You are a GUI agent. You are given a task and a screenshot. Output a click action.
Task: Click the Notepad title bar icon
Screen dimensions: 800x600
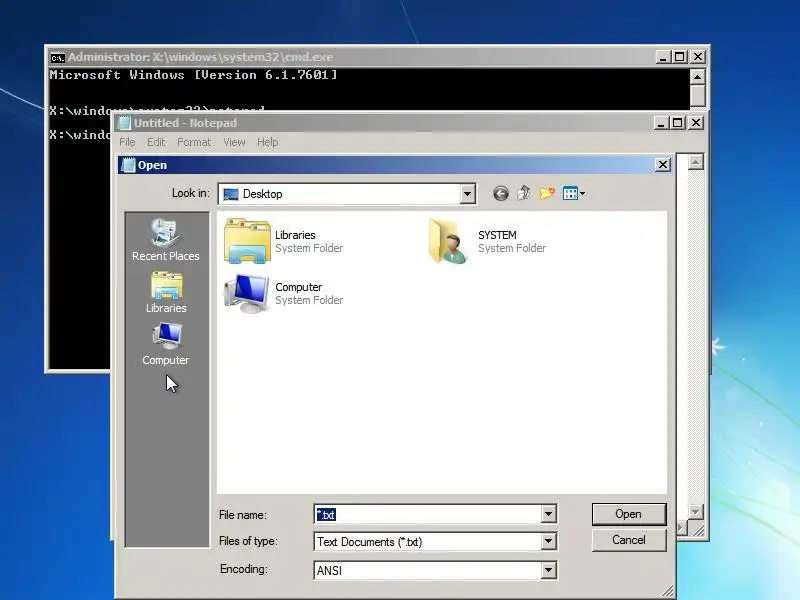coord(124,123)
